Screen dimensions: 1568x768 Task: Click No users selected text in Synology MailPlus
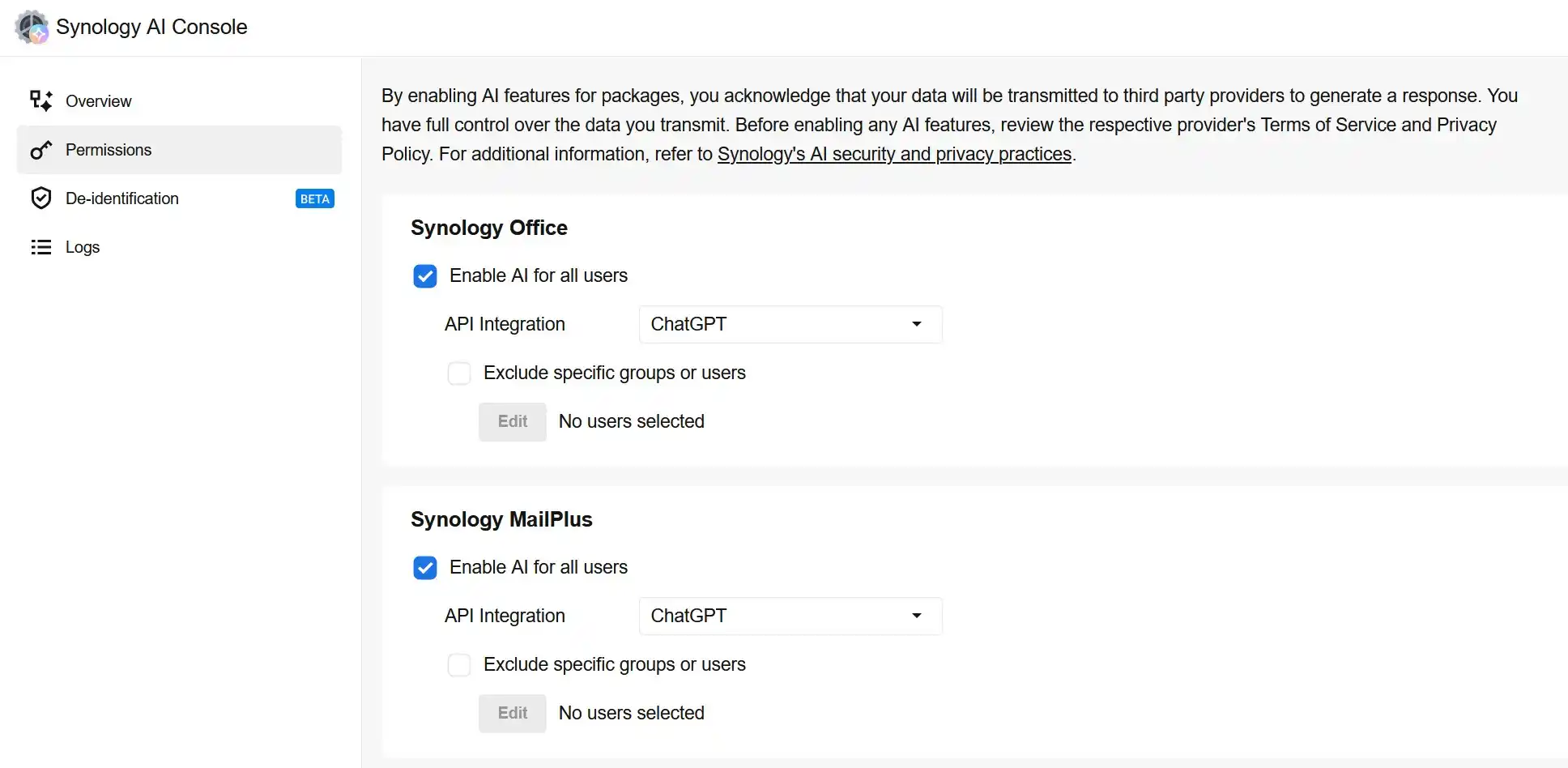click(632, 713)
